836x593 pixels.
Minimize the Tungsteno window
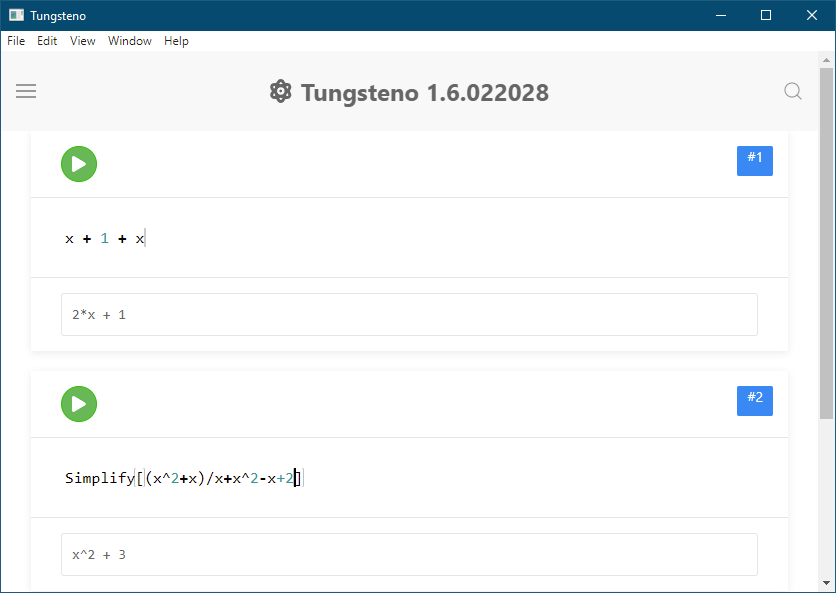pyautogui.click(x=721, y=15)
